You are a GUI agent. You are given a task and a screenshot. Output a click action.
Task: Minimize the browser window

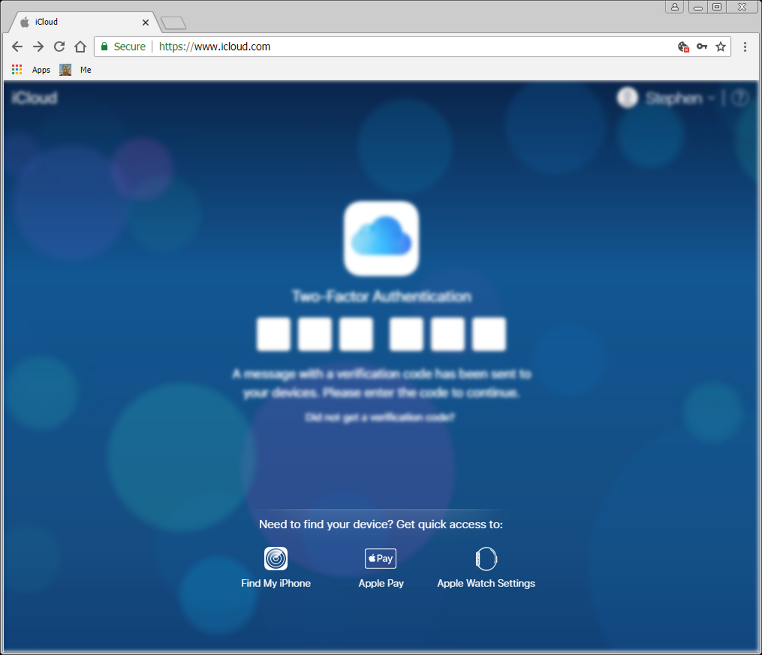point(698,7)
